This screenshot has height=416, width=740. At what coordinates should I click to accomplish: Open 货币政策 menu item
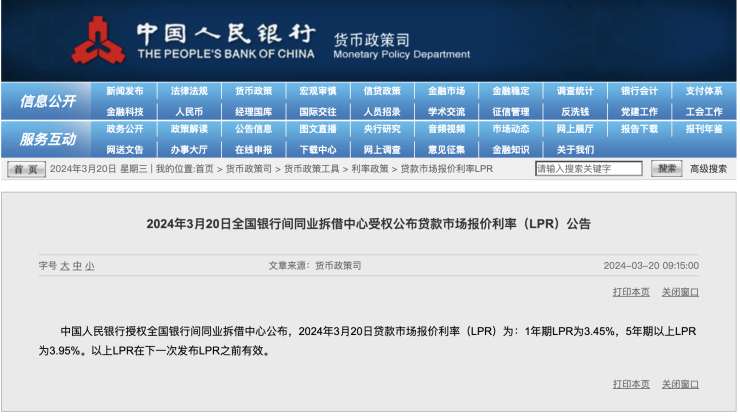(254, 91)
